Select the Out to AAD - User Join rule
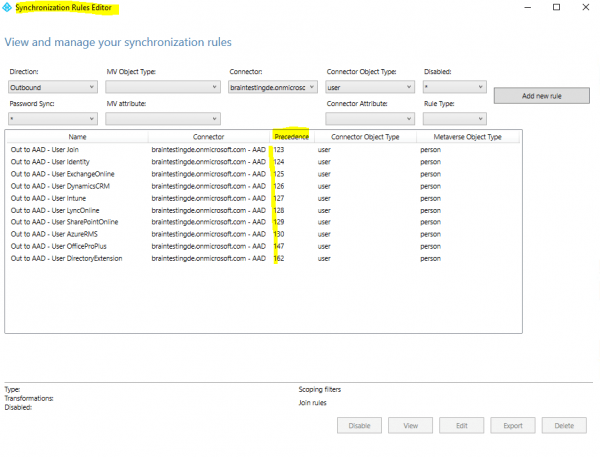 click(44, 149)
